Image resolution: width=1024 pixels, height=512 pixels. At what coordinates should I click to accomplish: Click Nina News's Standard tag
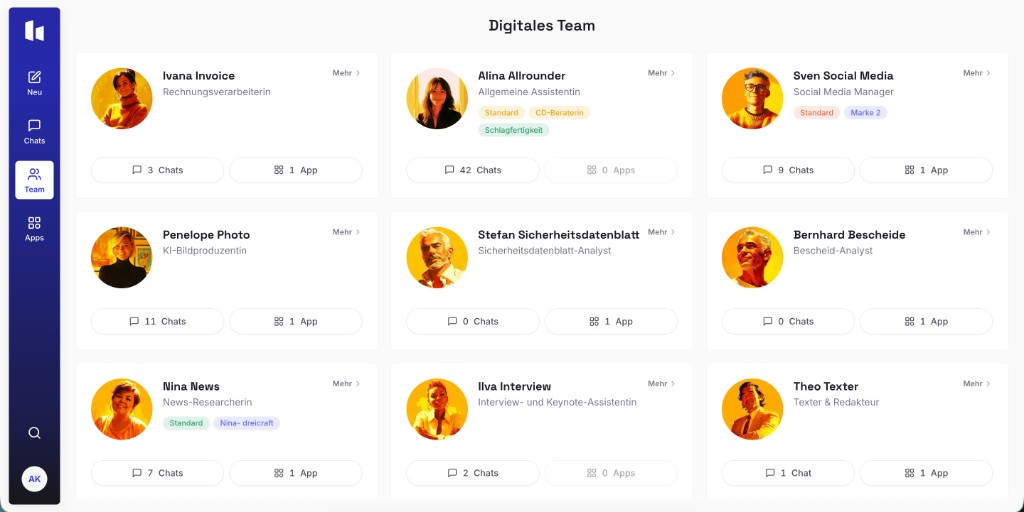click(x=186, y=423)
